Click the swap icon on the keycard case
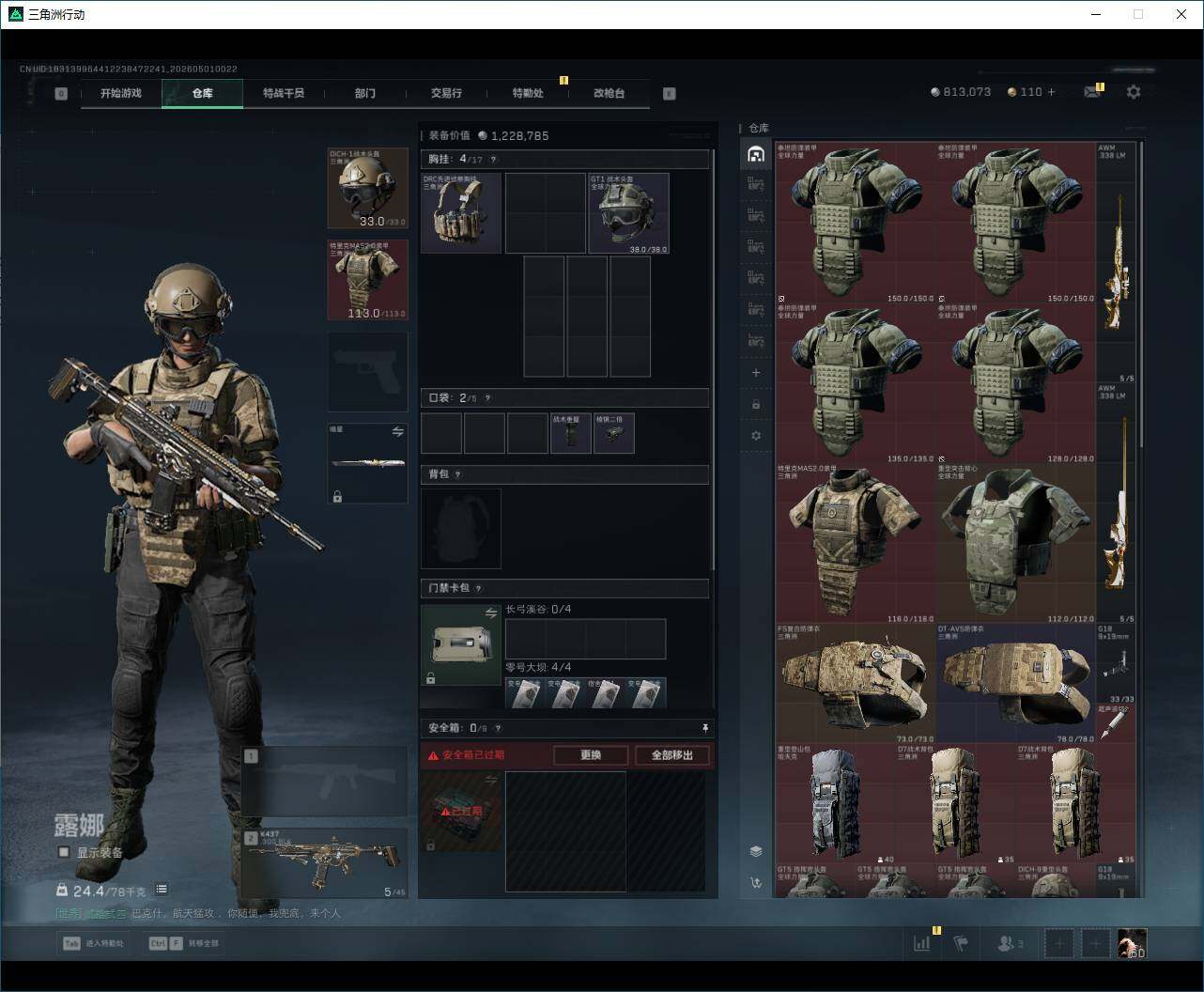The image size is (1204, 992). tap(491, 612)
